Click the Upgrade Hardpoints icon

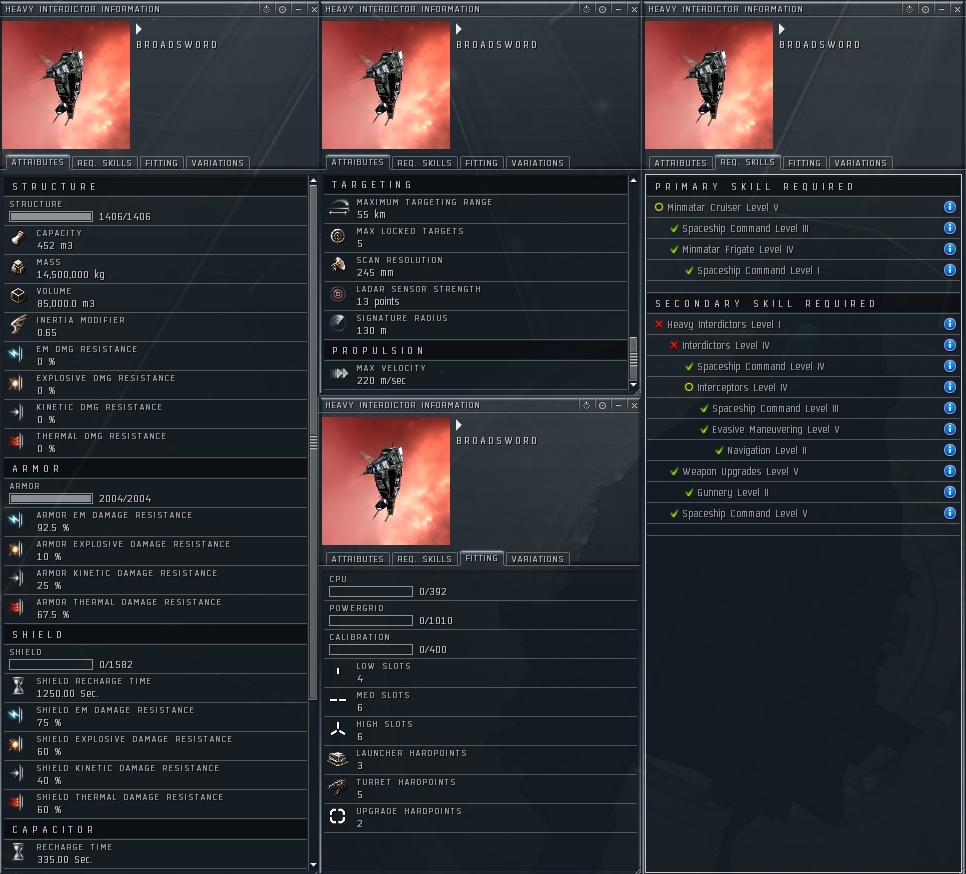pyautogui.click(x=338, y=816)
